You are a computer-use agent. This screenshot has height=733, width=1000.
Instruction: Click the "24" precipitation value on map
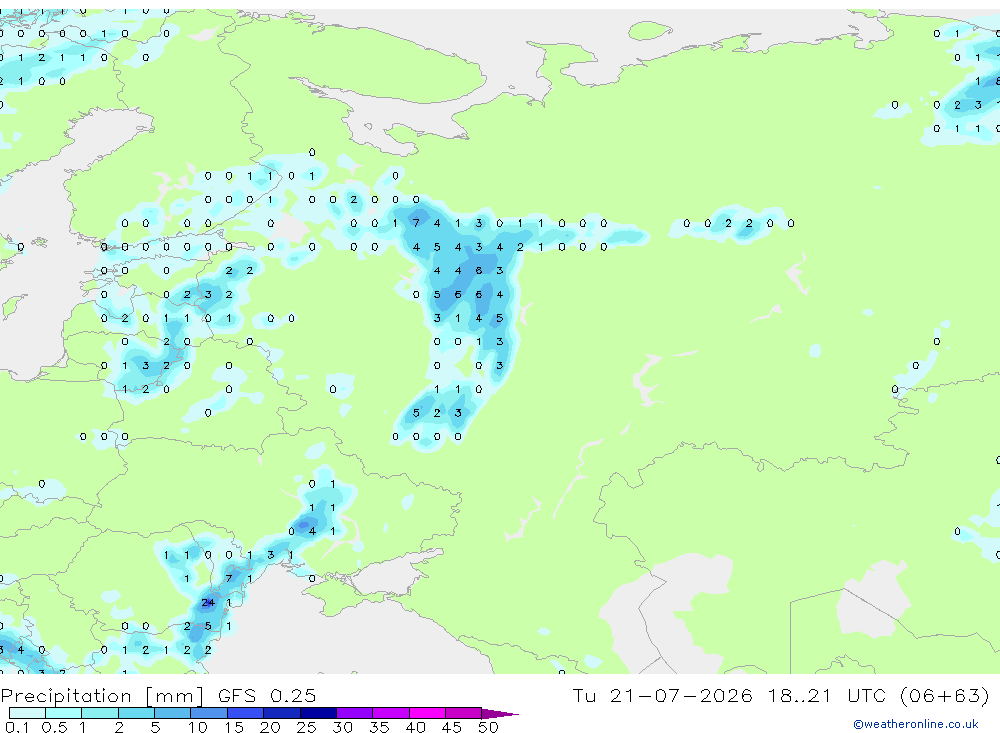tap(208, 602)
